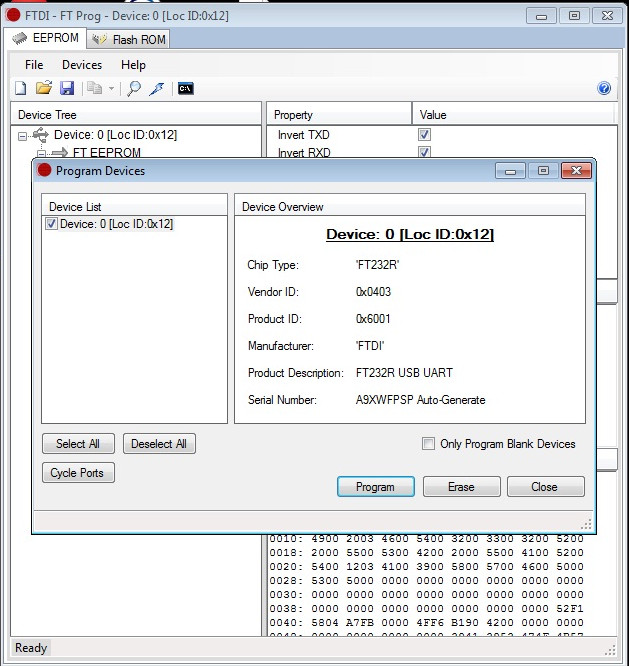Viewport: 629px width, 666px height.
Task: Click the arrow icon beside FT EEPROM
Action: 59,152
